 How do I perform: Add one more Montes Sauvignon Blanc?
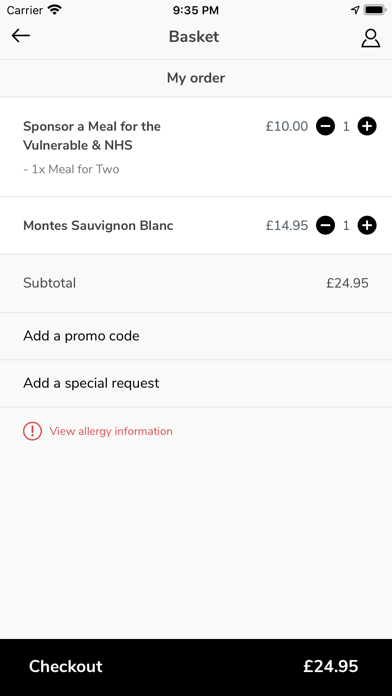pos(367,225)
